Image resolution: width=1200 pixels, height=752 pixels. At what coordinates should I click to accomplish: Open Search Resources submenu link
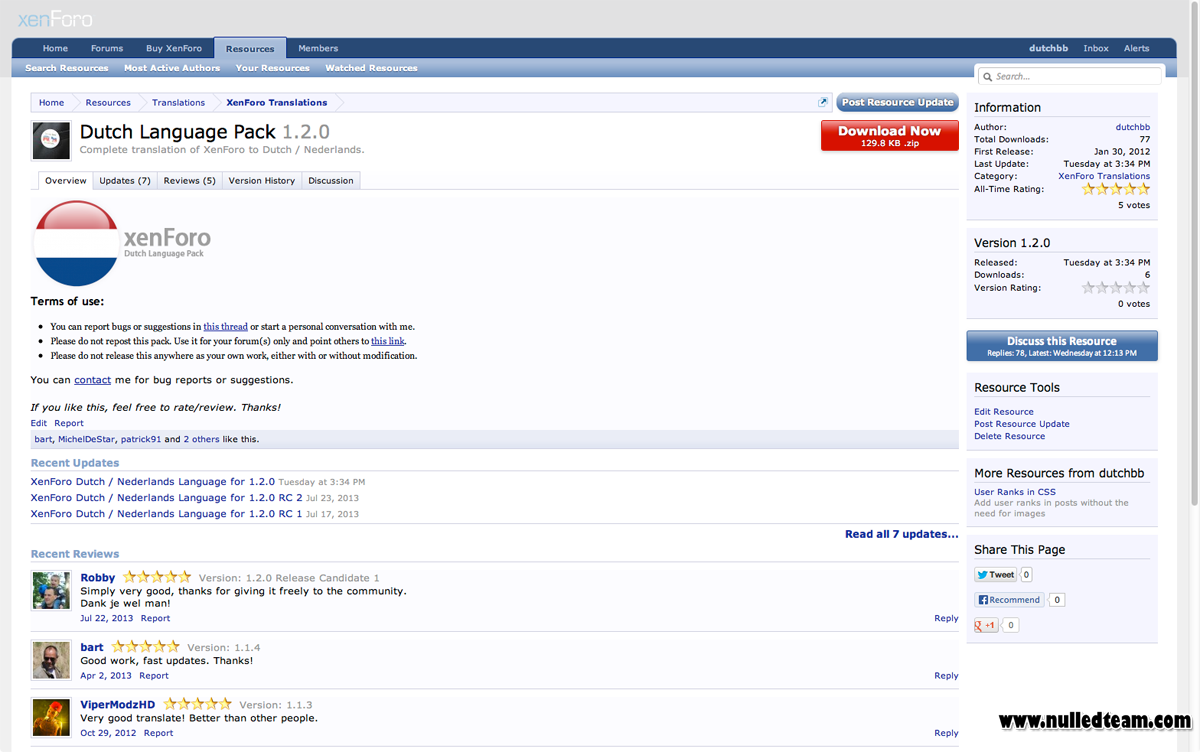(x=66, y=68)
